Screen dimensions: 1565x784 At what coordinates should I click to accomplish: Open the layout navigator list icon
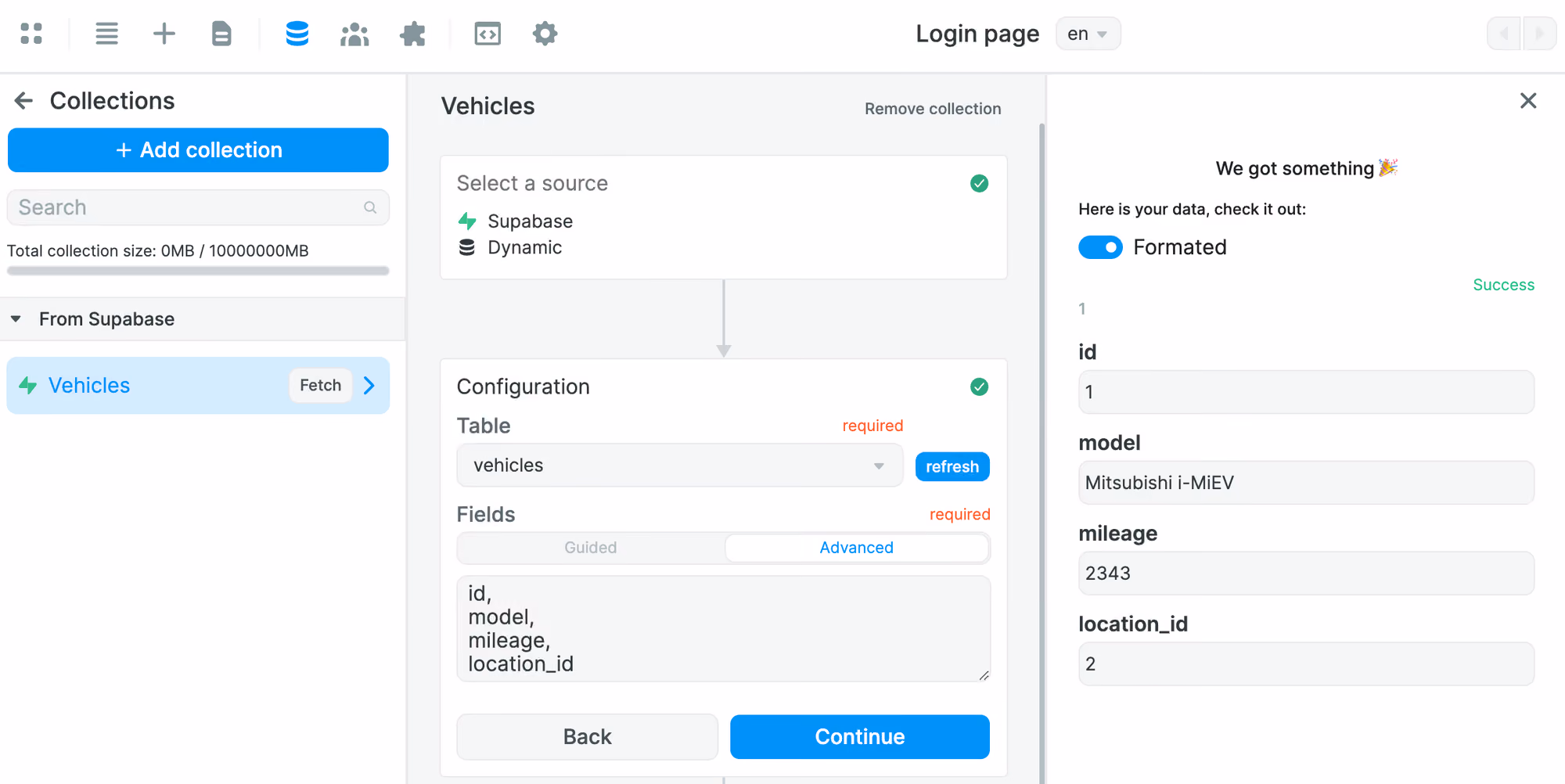coord(106,34)
